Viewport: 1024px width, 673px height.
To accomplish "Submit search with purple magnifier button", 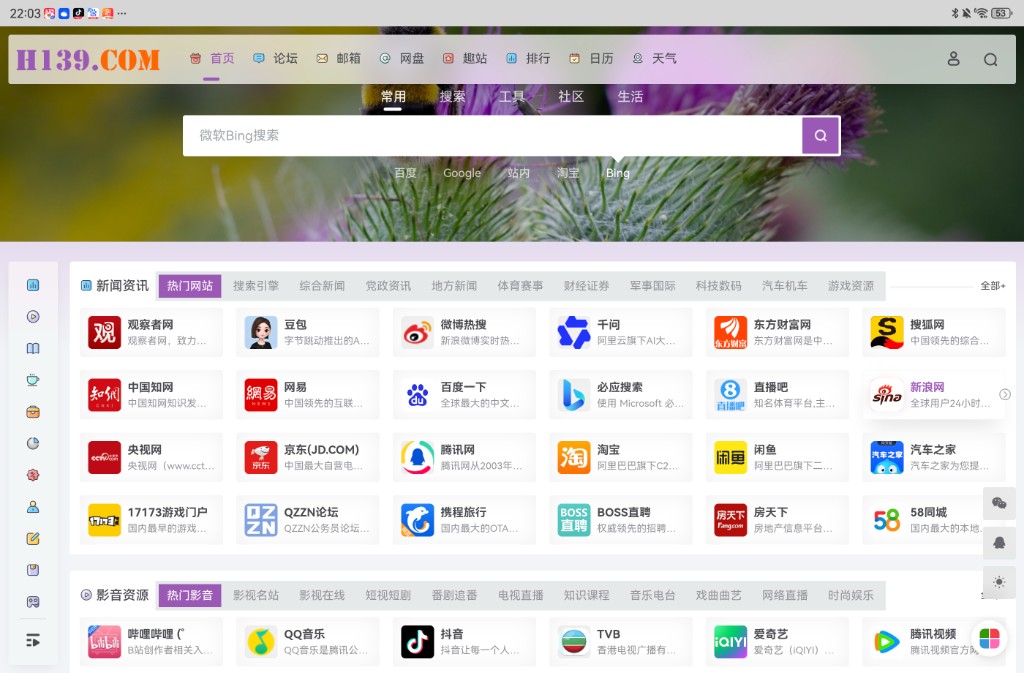I will tap(821, 136).
